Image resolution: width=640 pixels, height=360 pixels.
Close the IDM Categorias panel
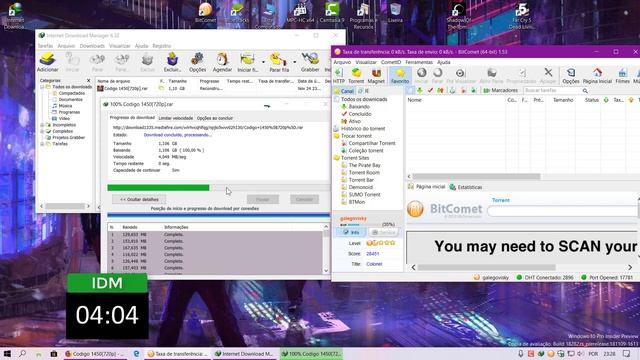(x=89, y=80)
